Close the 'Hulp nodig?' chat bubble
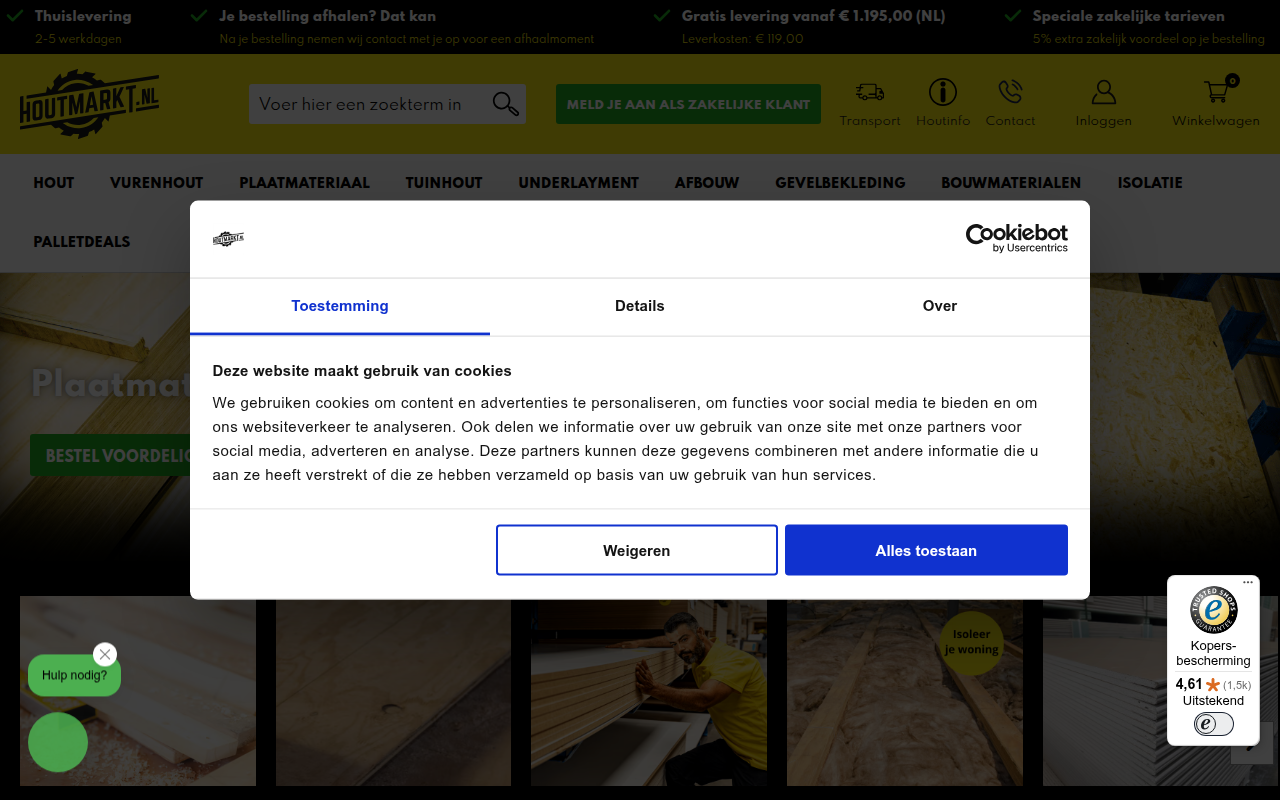Screen dimensions: 1280x800 (105, 654)
